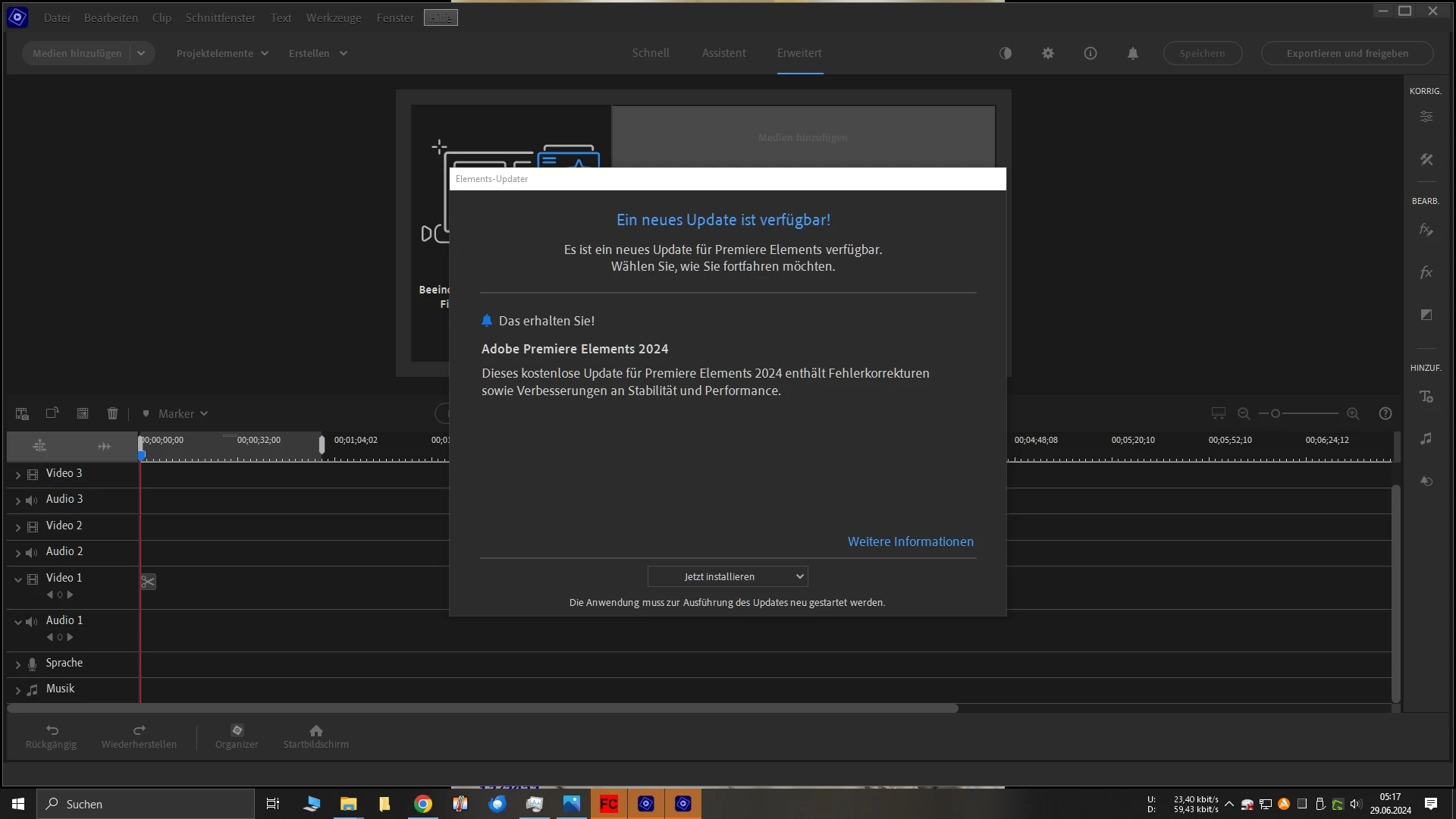This screenshot has height=819, width=1456.
Task: Toggle Audio 3 track speaker mute icon
Action: (31, 500)
